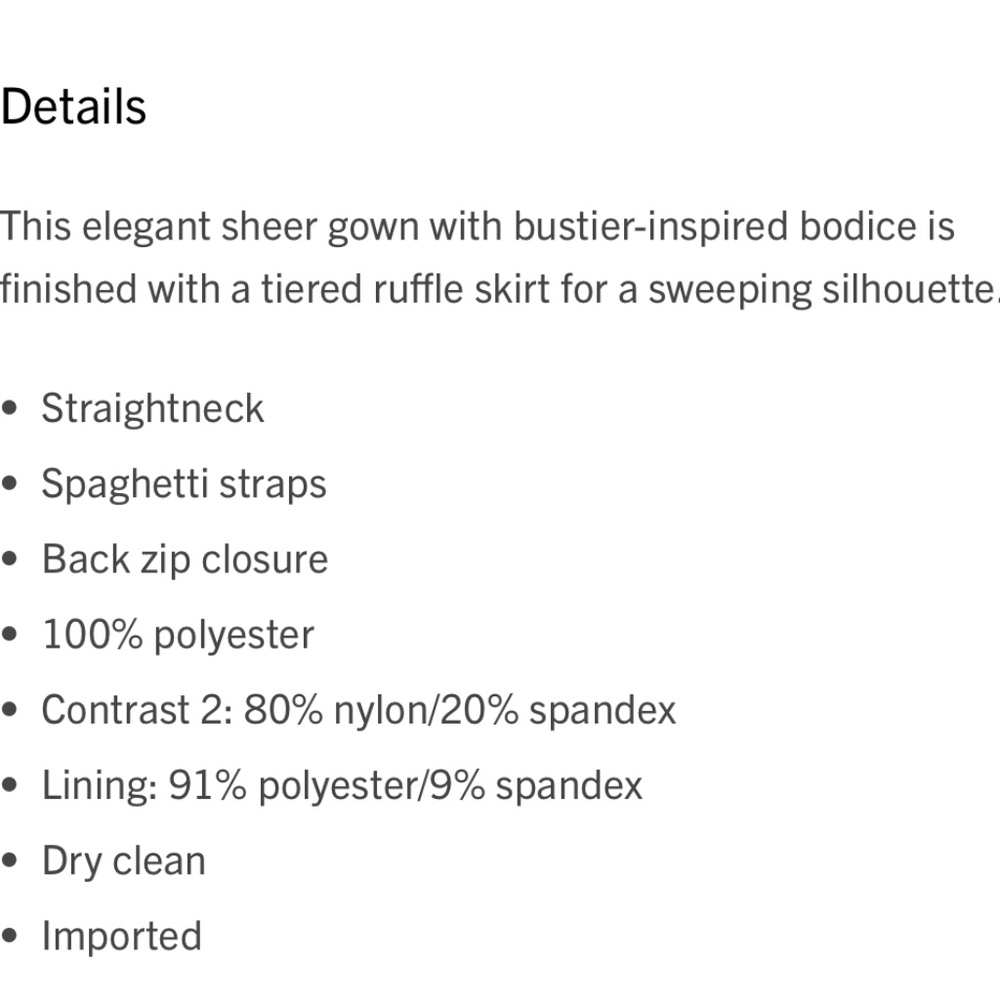Click the bullet next to "100% polyester"
Screen dimensions: 1000x1000
tap(10, 635)
